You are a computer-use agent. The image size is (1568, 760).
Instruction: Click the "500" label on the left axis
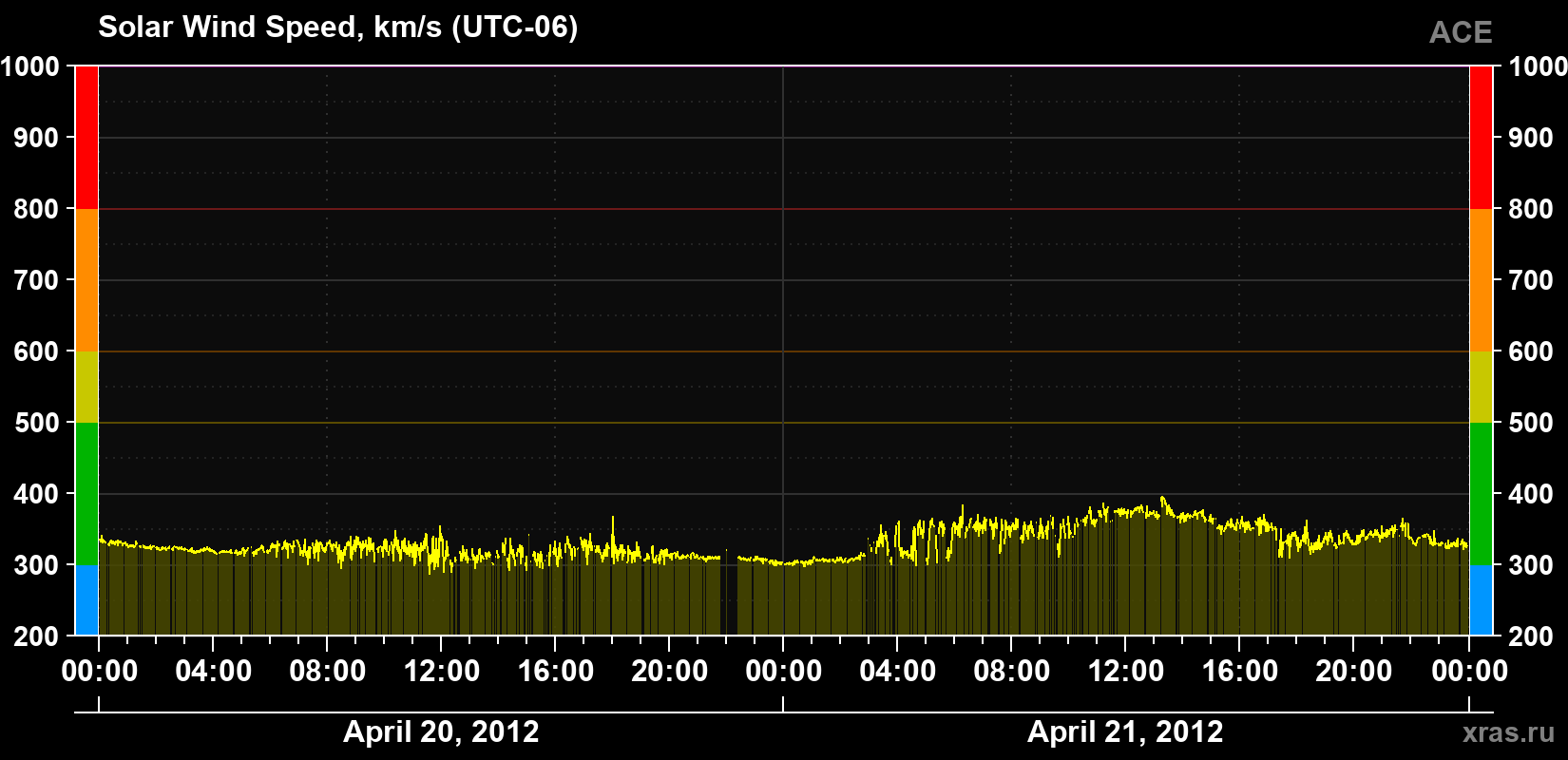pos(37,423)
